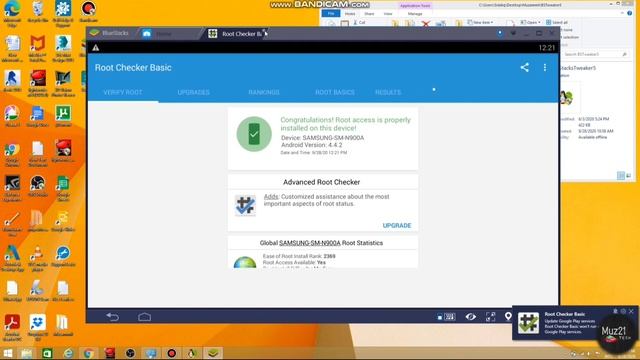Click the Home tab in Explorer window
640x360 pixels.
[x=350, y=13]
